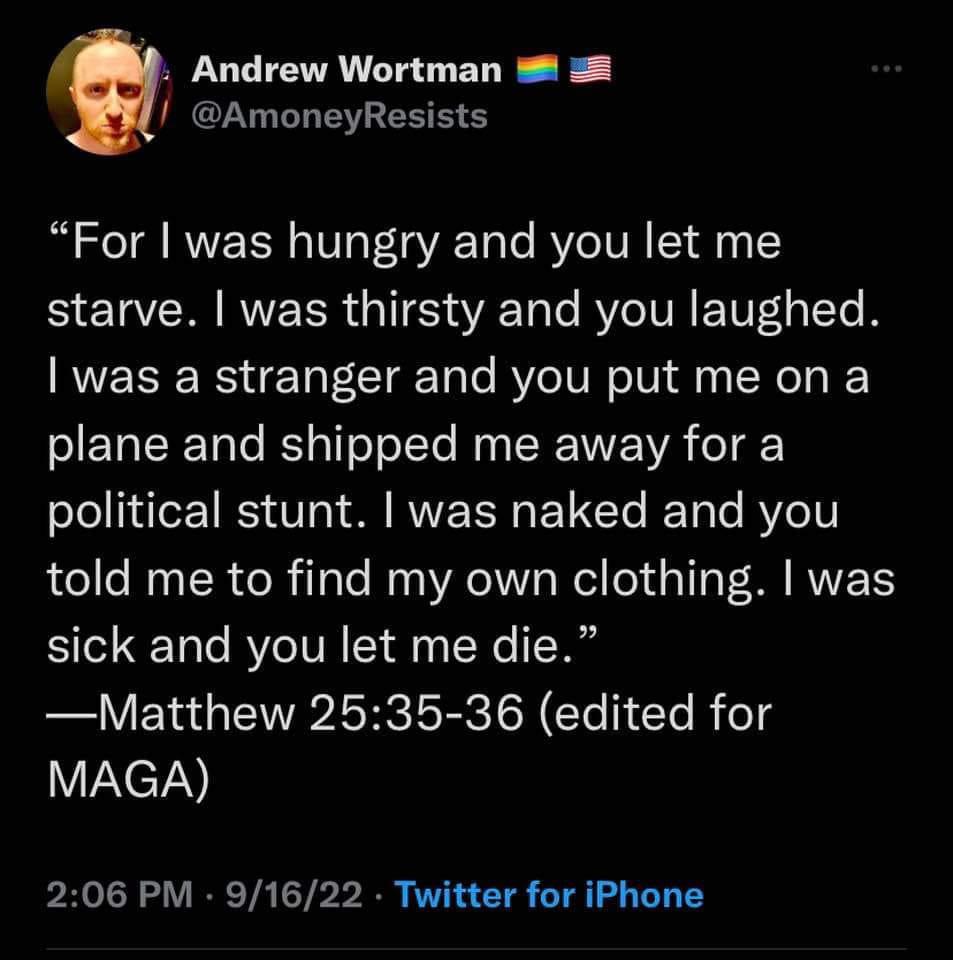Open the three-dot more options menu
Image resolution: width=953 pixels, height=960 pixels.
tap(887, 69)
